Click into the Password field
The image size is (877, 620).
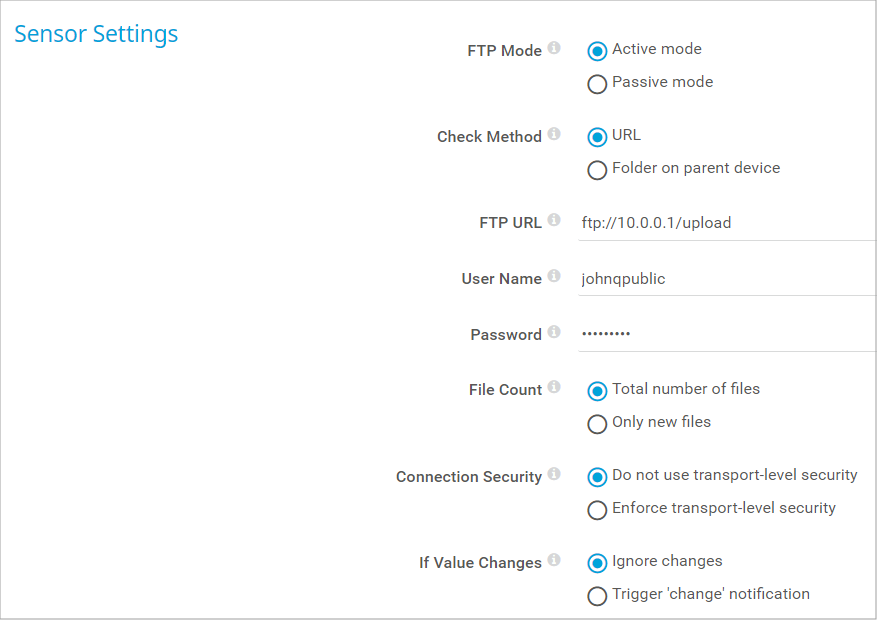pyautogui.click(x=726, y=334)
